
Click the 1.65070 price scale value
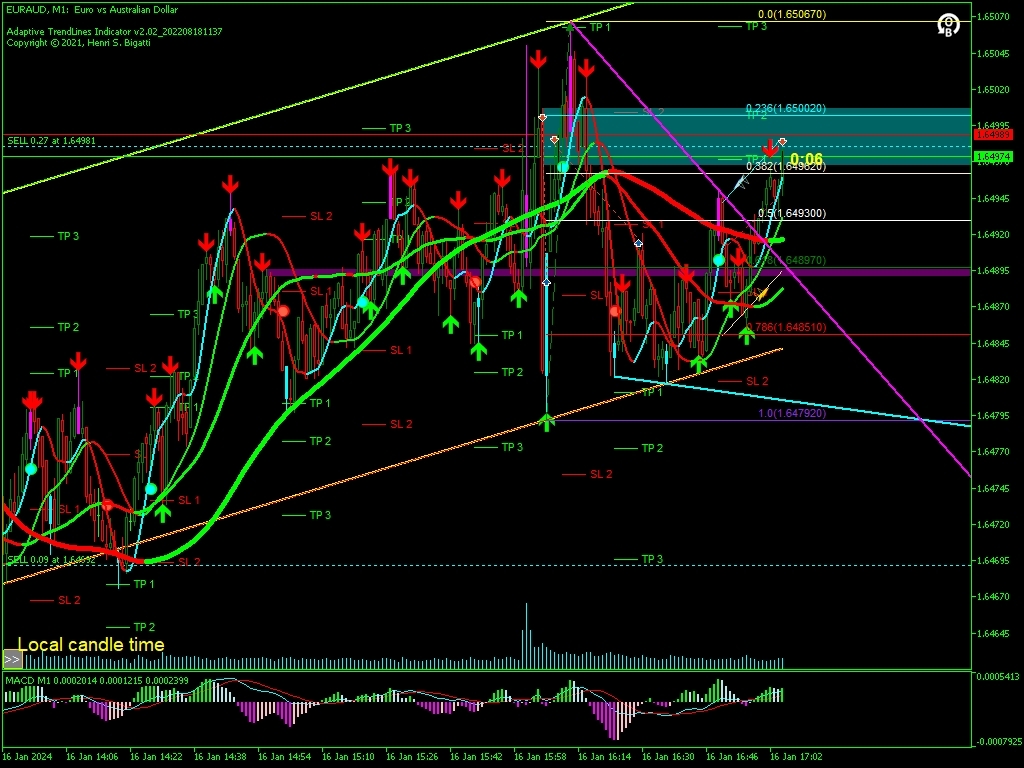(x=993, y=17)
